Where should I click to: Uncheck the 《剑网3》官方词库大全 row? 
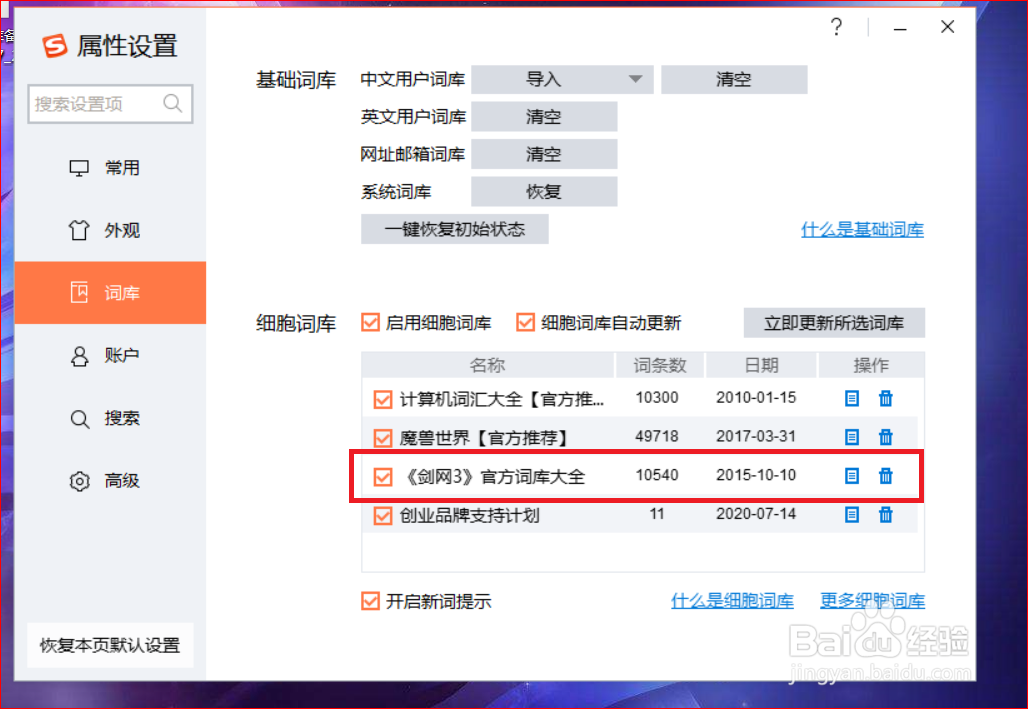[x=383, y=477]
